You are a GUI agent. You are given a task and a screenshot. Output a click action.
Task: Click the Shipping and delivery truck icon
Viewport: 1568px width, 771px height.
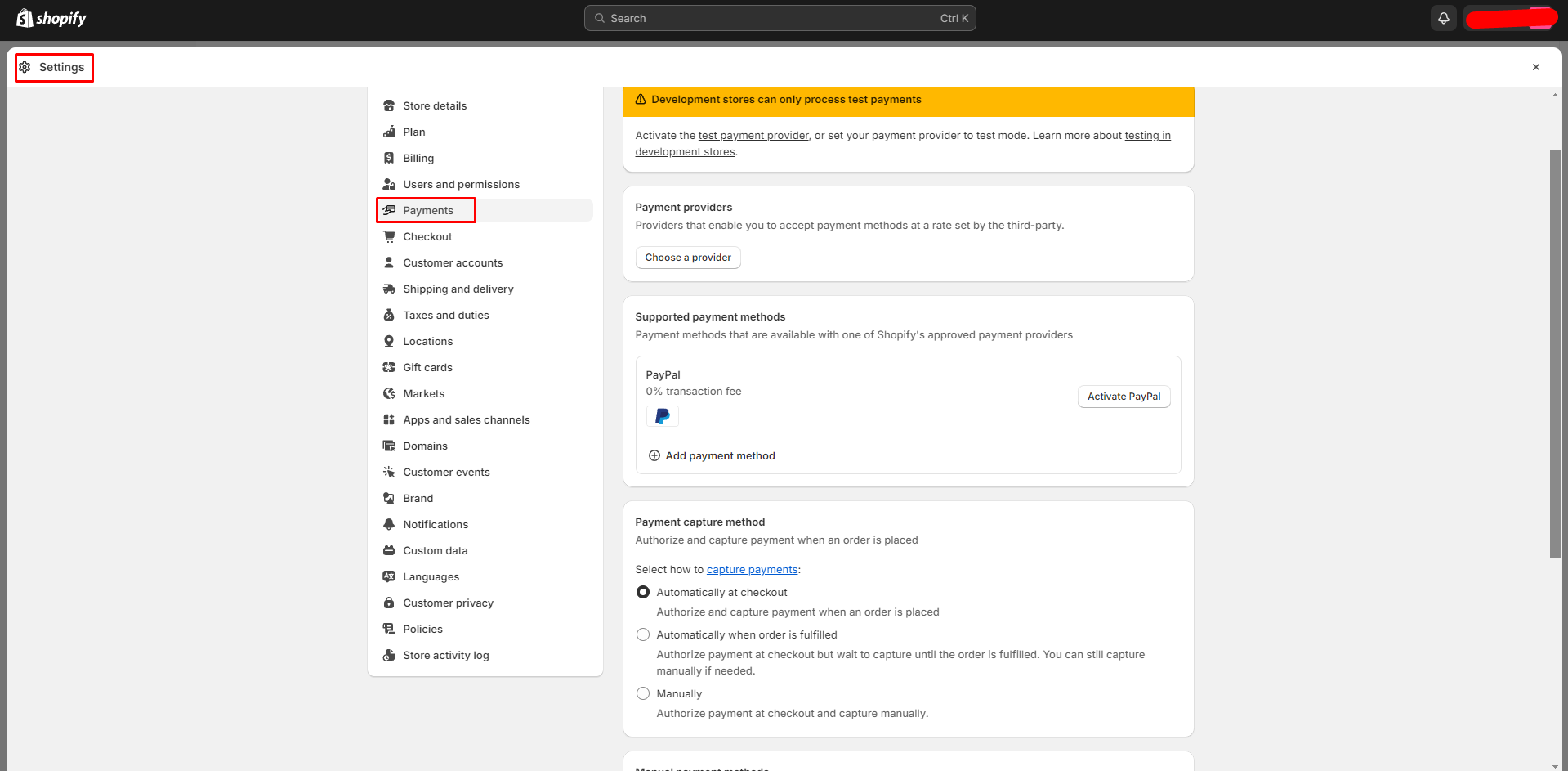click(389, 289)
